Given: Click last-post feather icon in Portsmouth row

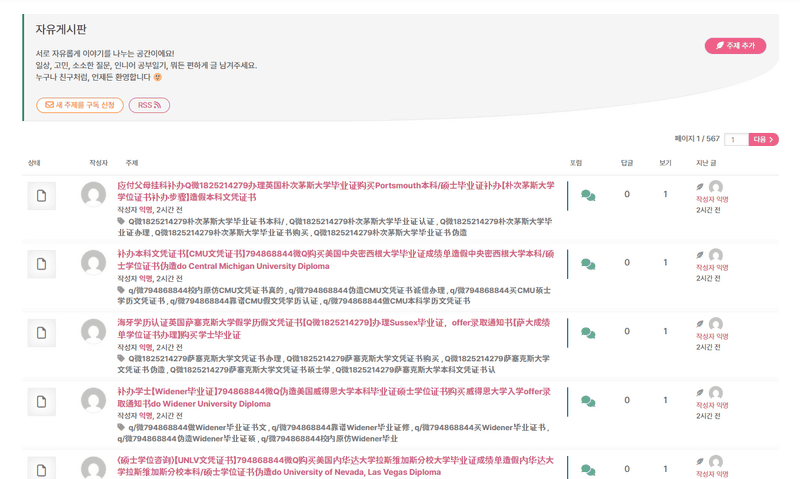Looking at the screenshot, I should coord(700,187).
